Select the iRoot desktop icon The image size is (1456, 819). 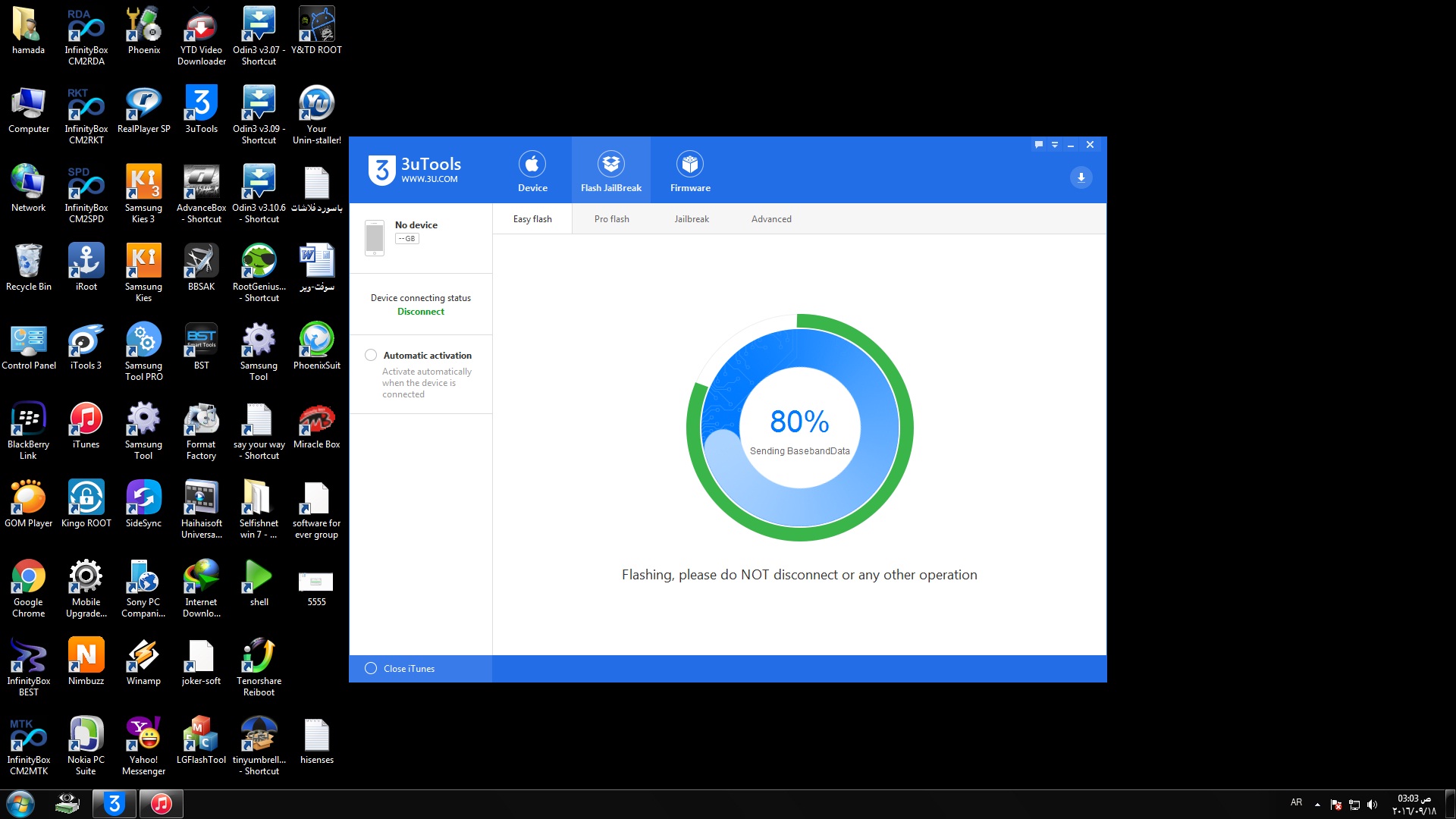pos(86,266)
